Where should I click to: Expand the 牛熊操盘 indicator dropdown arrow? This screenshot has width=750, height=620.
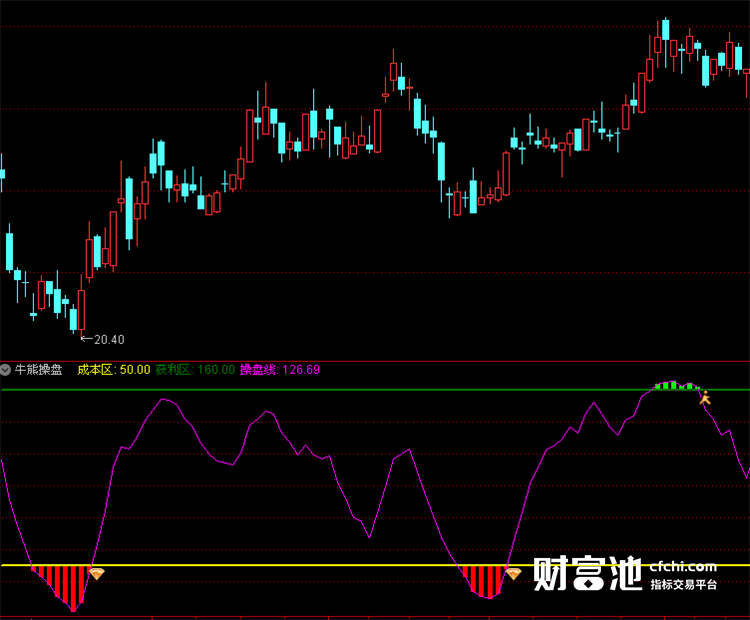[x=5, y=370]
